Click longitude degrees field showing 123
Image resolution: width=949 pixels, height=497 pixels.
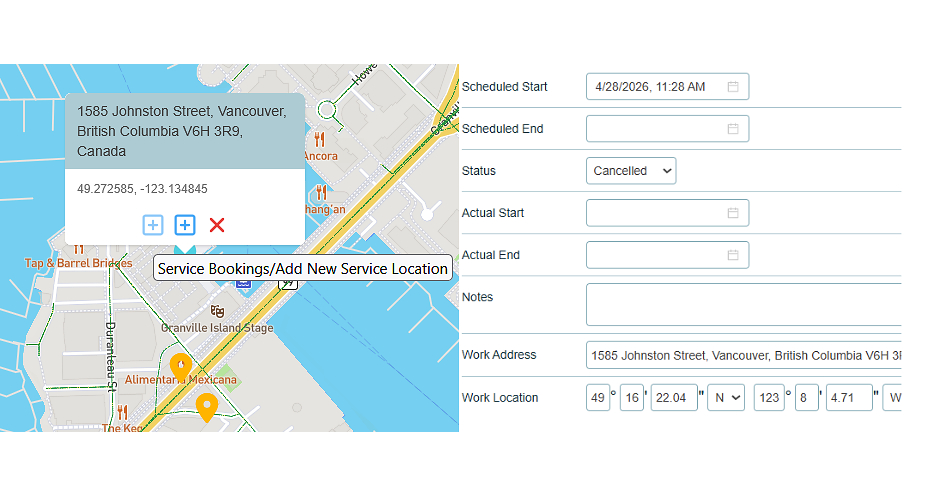click(769, 398)
